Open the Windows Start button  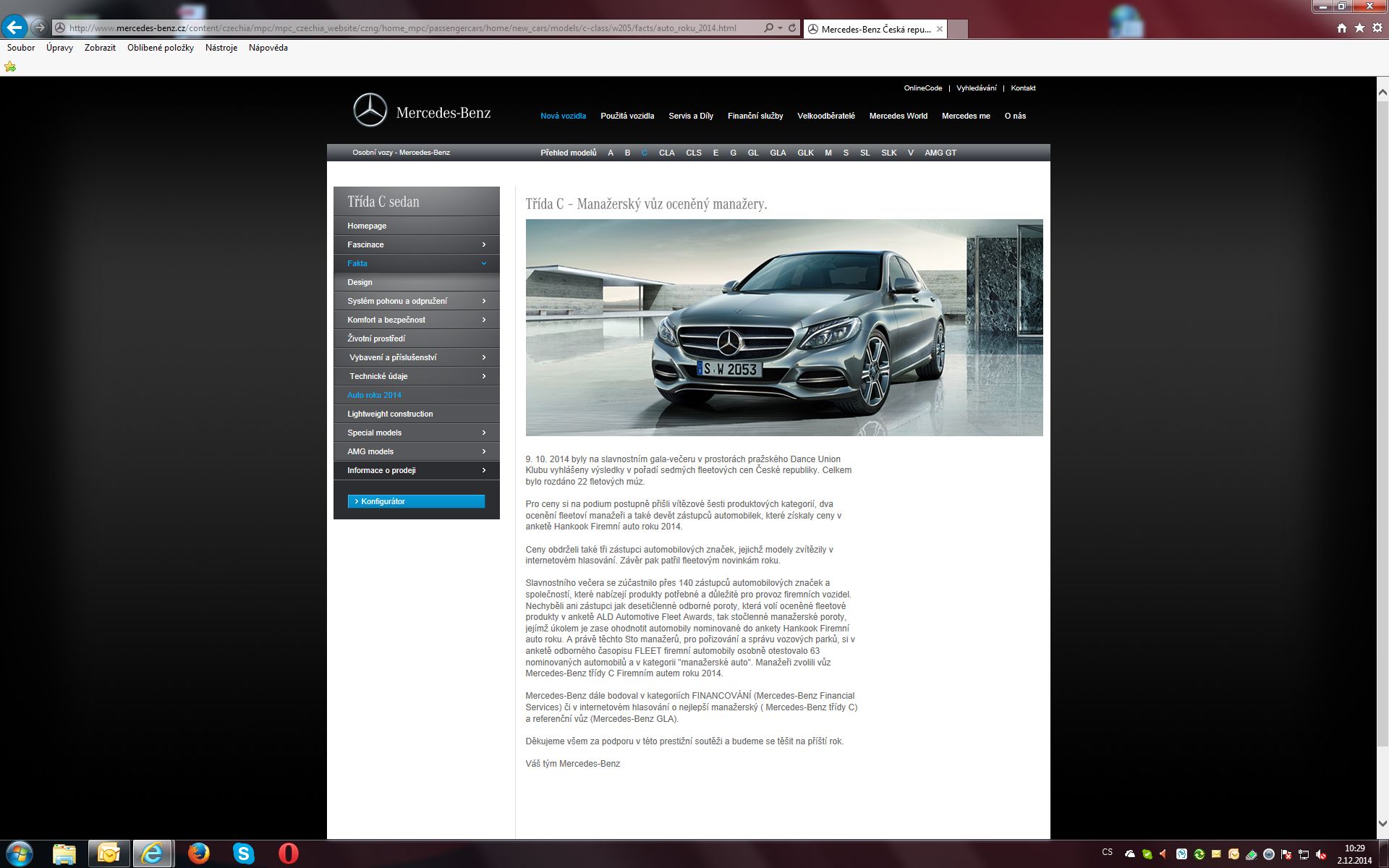pyautogui.click(x=18, y=854)
